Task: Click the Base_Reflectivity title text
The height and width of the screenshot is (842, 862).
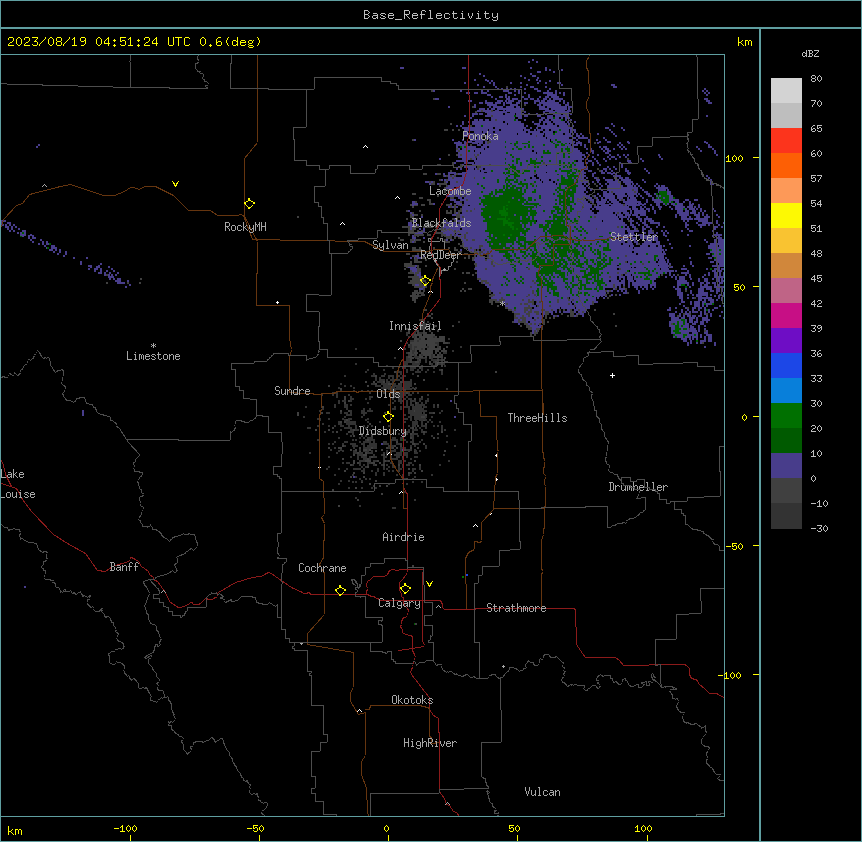Action: (x=431, y=15)
